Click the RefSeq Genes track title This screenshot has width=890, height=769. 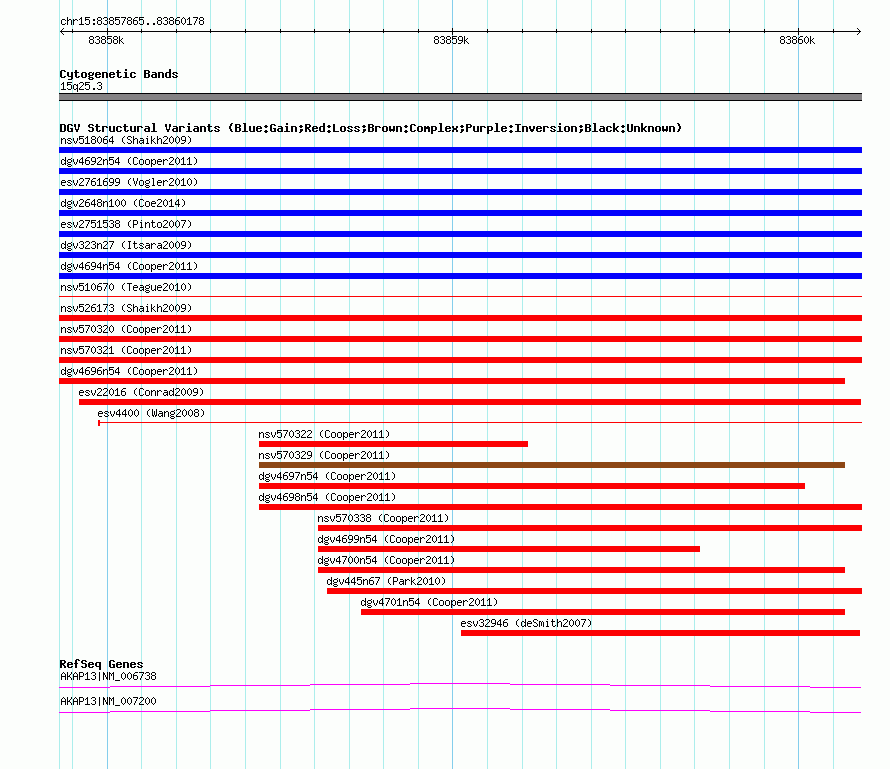(x=102, y=664)
